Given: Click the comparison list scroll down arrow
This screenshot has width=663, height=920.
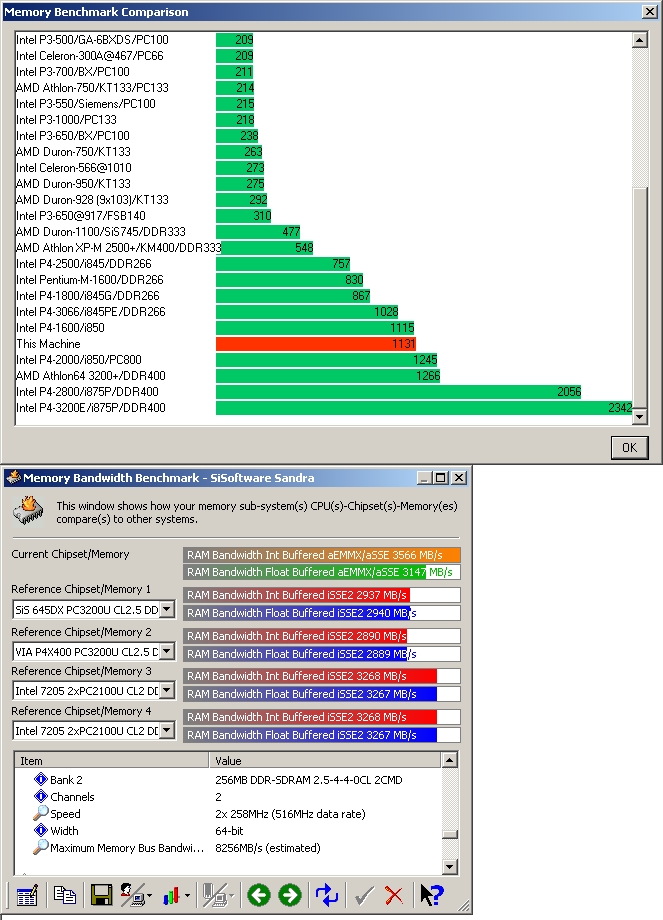Looking at the screenshot, I should point(640,417).
